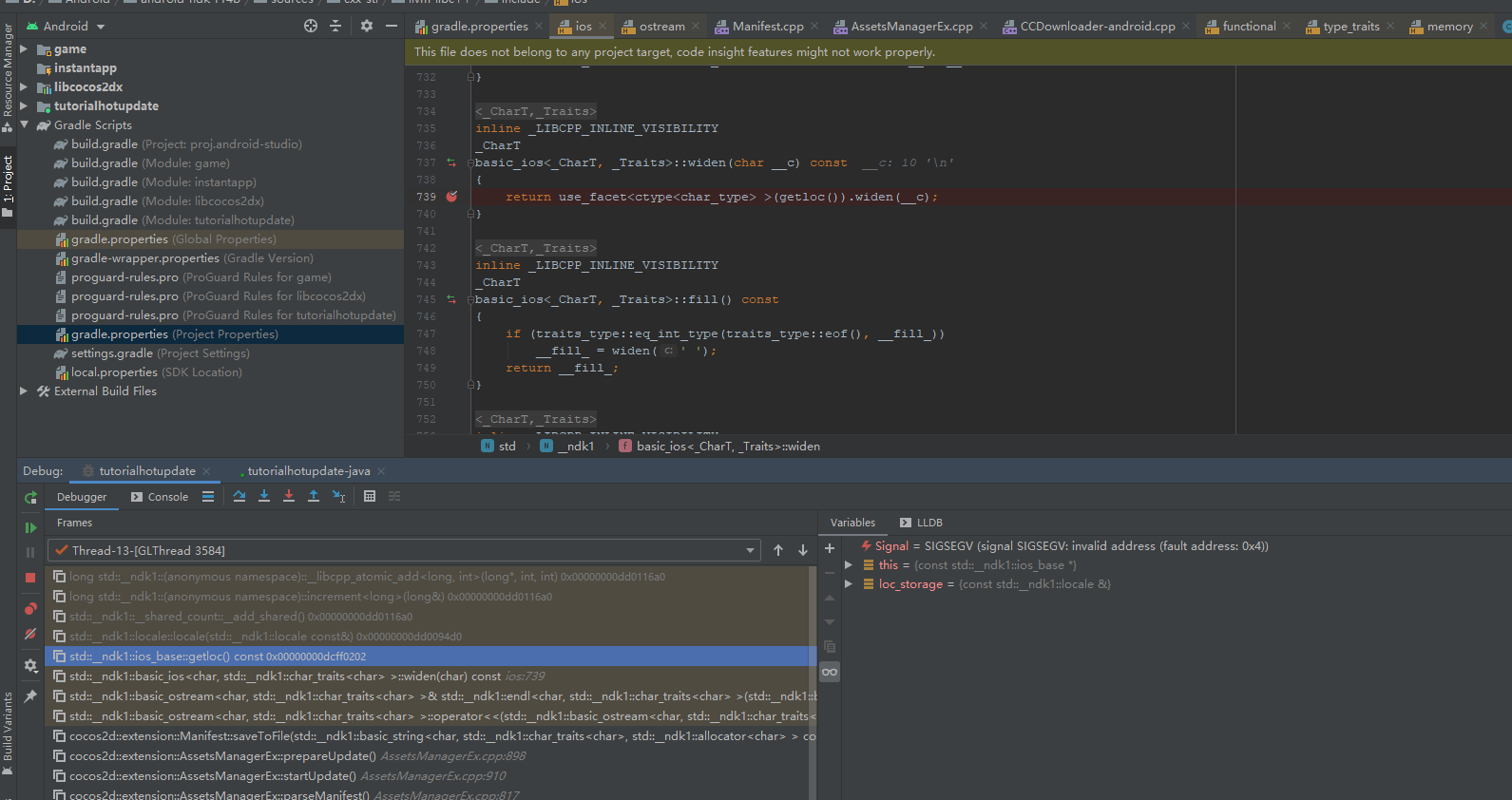The image size is (1512, 800).
Task: Open Evaluate Expression calculator icon
Action: click(370, 496)
